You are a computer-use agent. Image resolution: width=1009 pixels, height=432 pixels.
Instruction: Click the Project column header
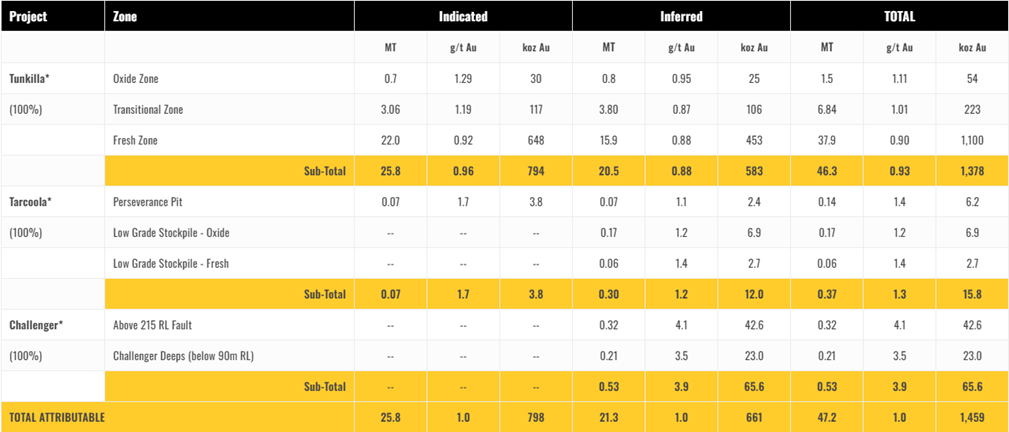coord(28,17)
